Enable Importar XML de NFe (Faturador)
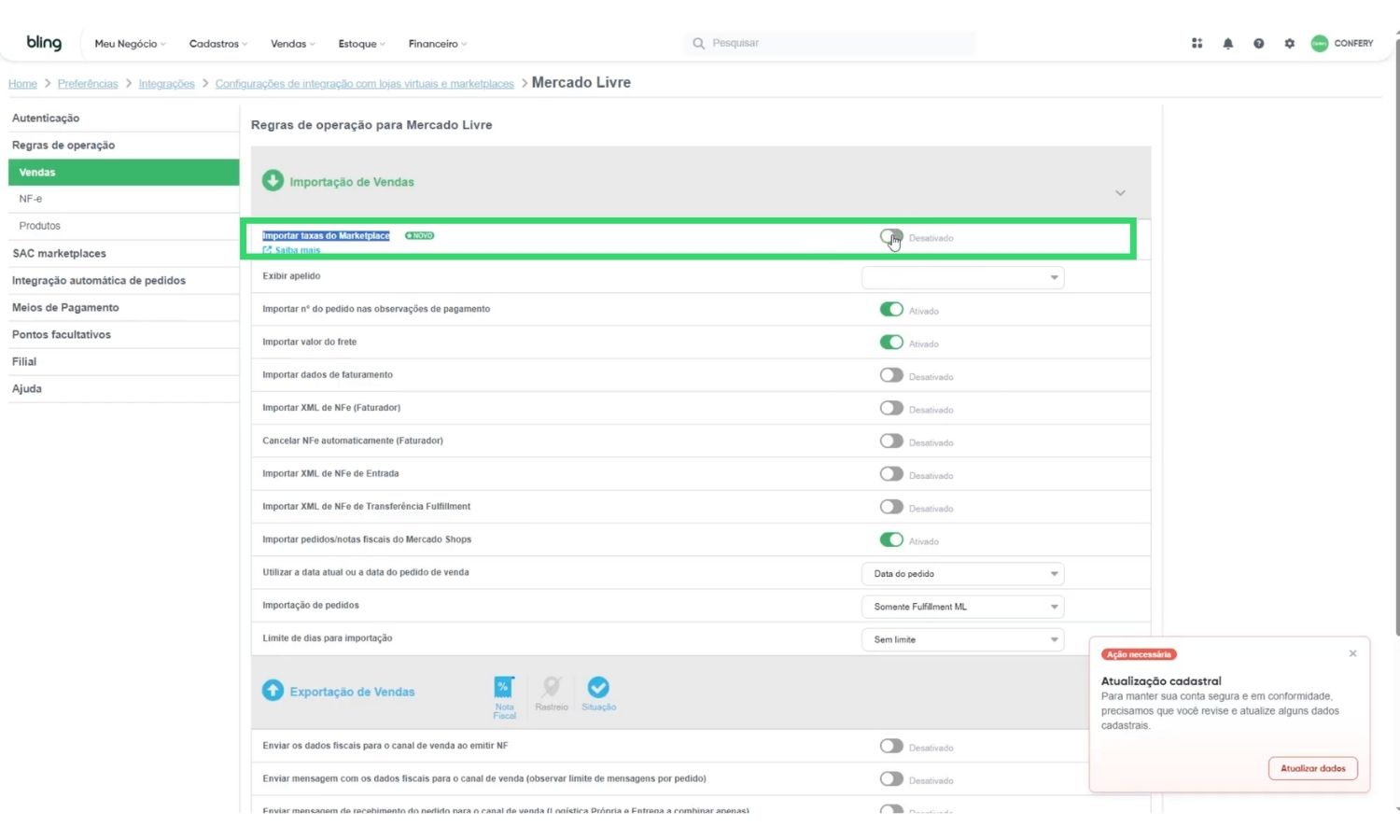The image size is (1400, 840). coord(891,408)
